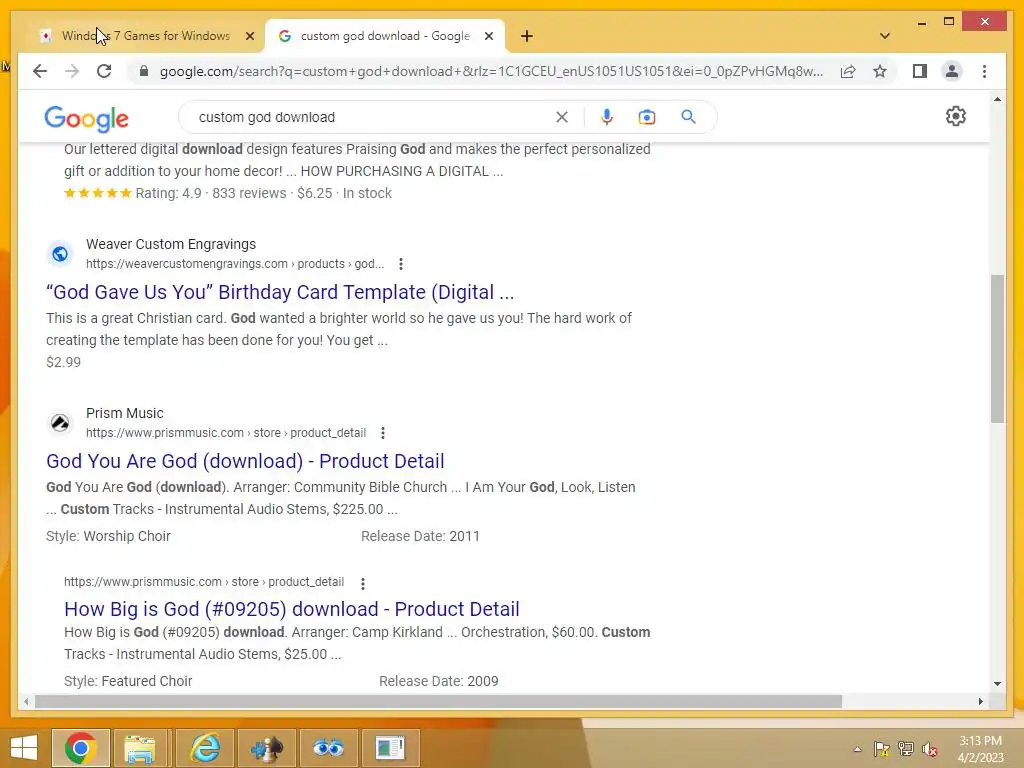1024x768 pixels.
Task: Select the custom god download tab
Action: click(384, 36)
